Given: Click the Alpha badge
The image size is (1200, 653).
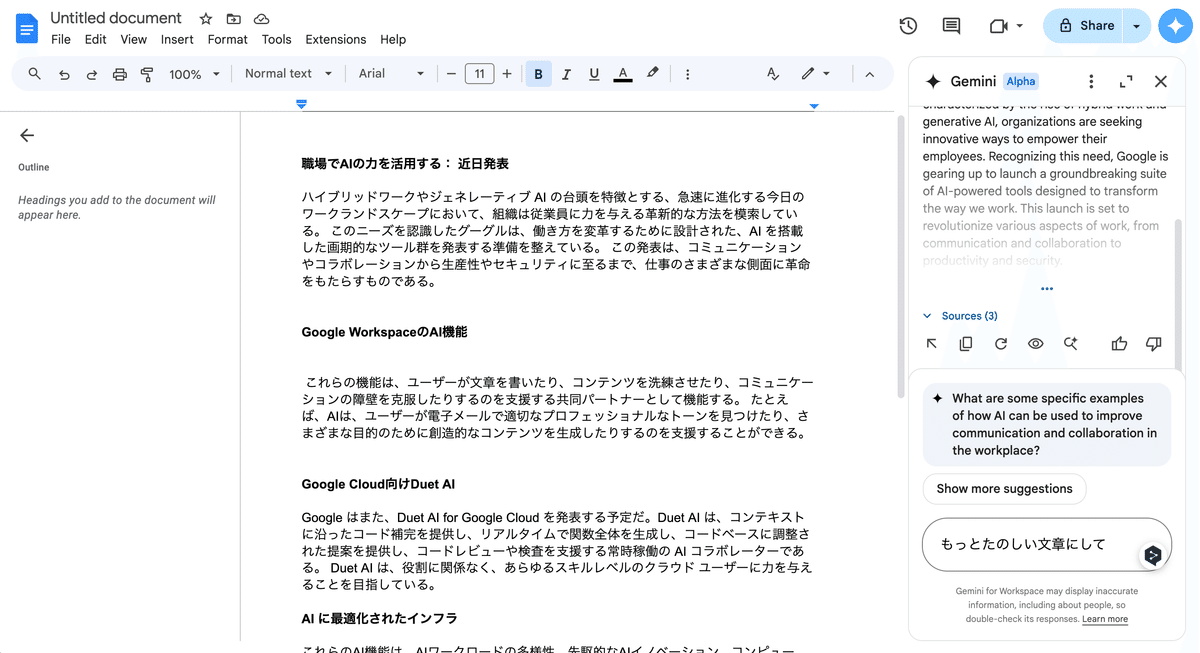Looking at the screenshot, I should click(x=1021, y=81).
